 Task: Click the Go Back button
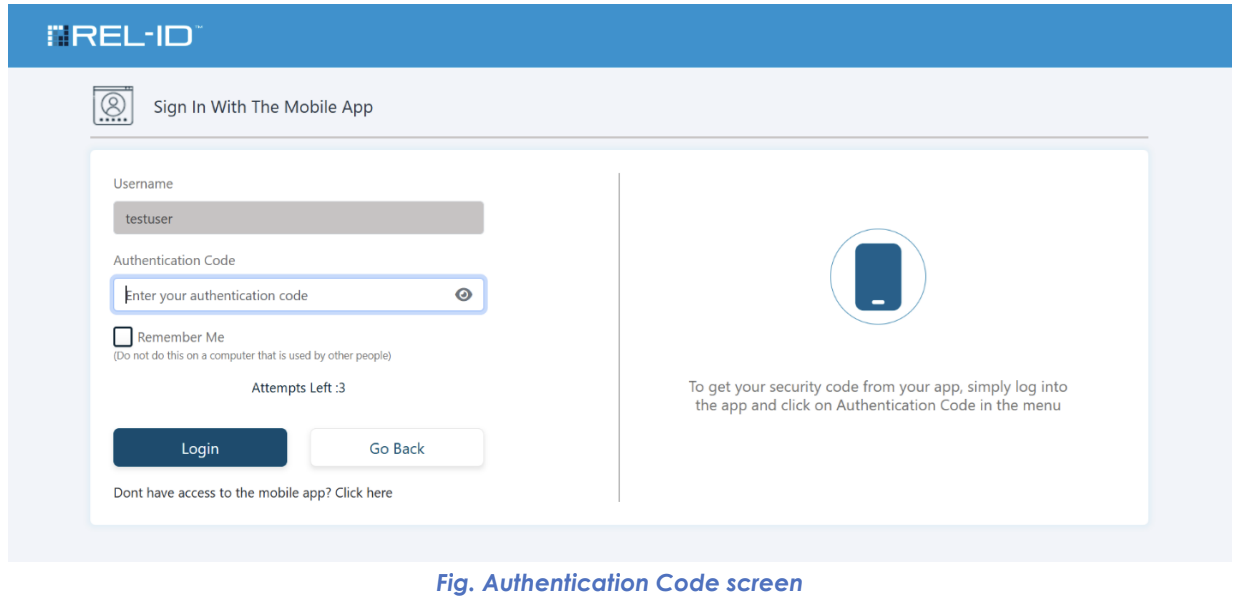pyautogui.click(x=397, y=448)
